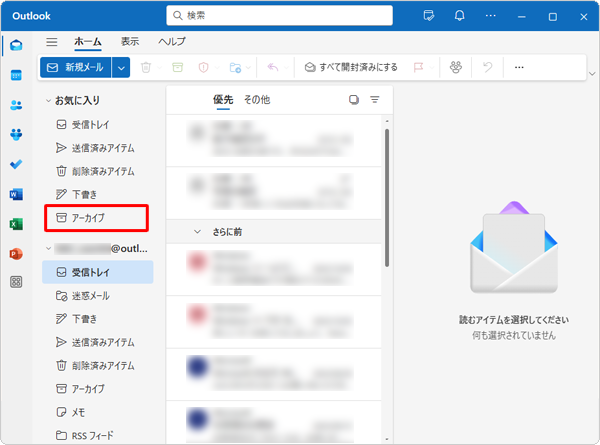This screenshot has width=600, height=445.
Task: Launch PowerPoint from the sidebar
Action: [x=16, y=254]
